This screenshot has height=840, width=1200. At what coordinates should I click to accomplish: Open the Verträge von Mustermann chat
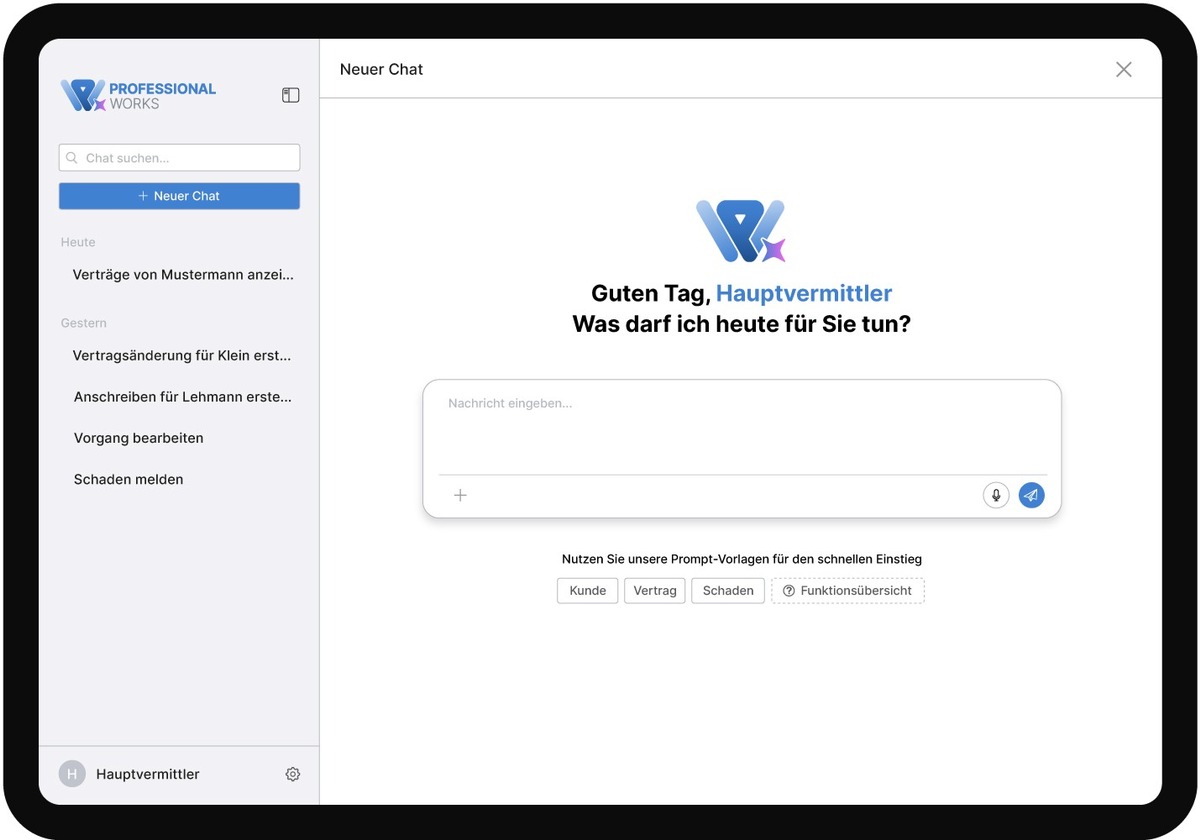pos(183,274)
